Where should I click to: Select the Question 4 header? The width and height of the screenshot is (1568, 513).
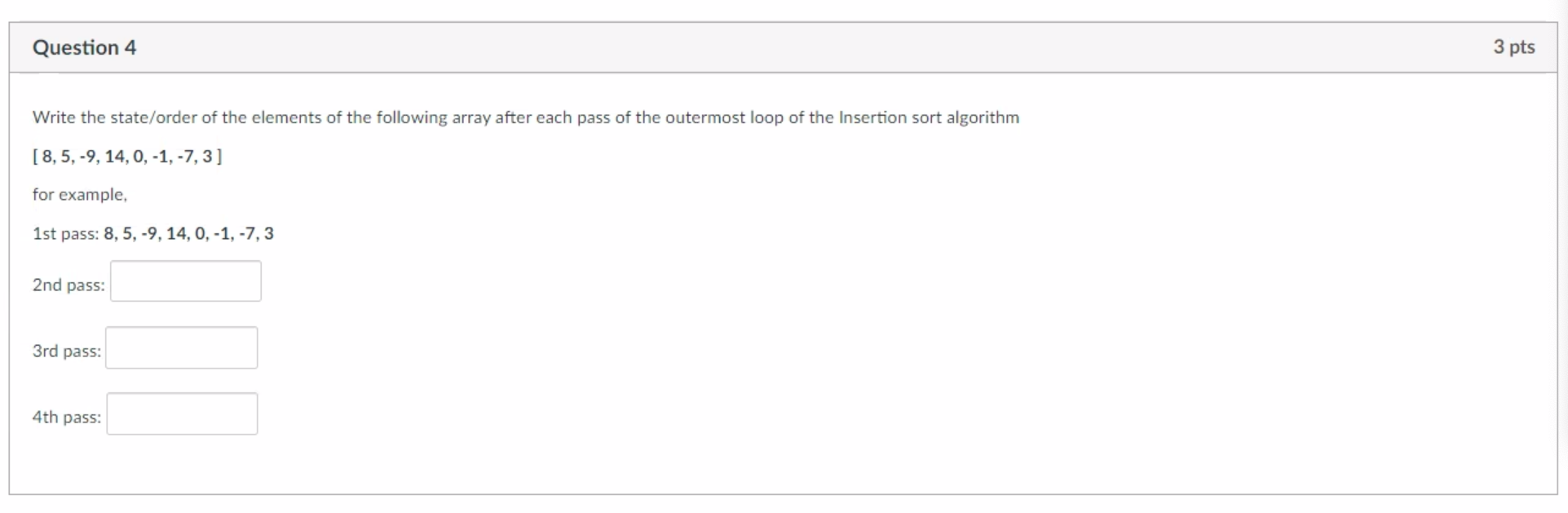tap(84, 47)
